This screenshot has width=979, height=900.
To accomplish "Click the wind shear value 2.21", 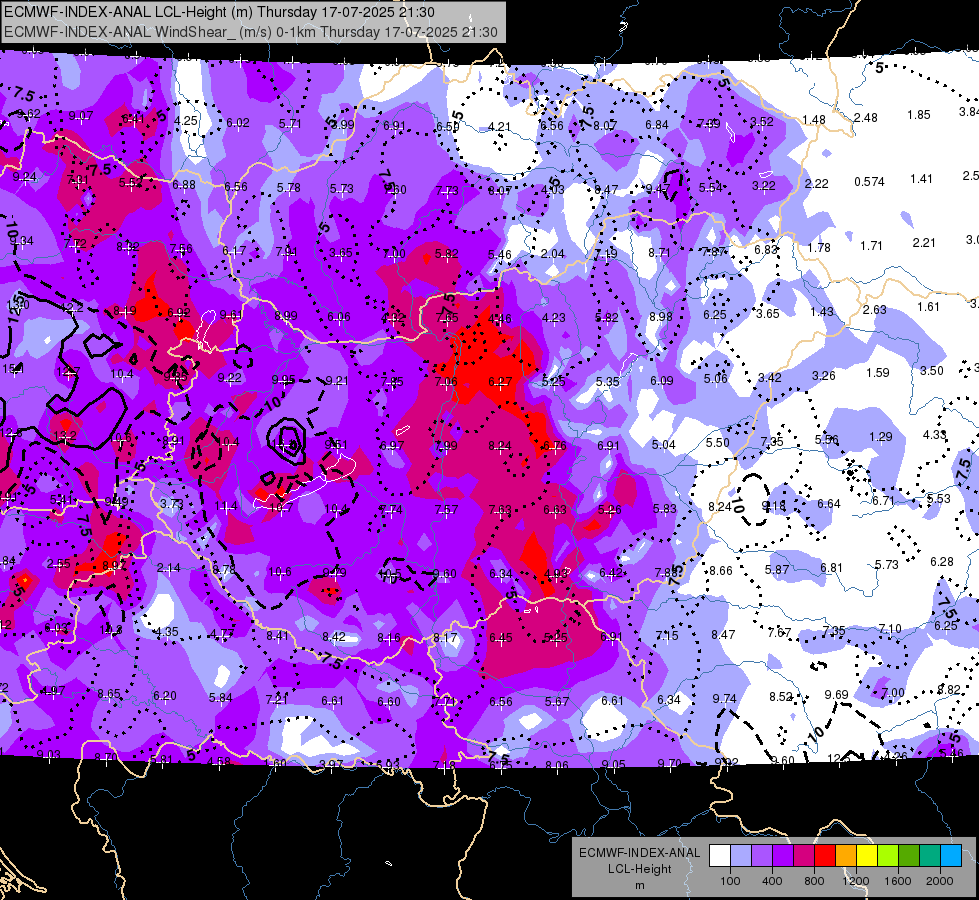I will (924, 242).
